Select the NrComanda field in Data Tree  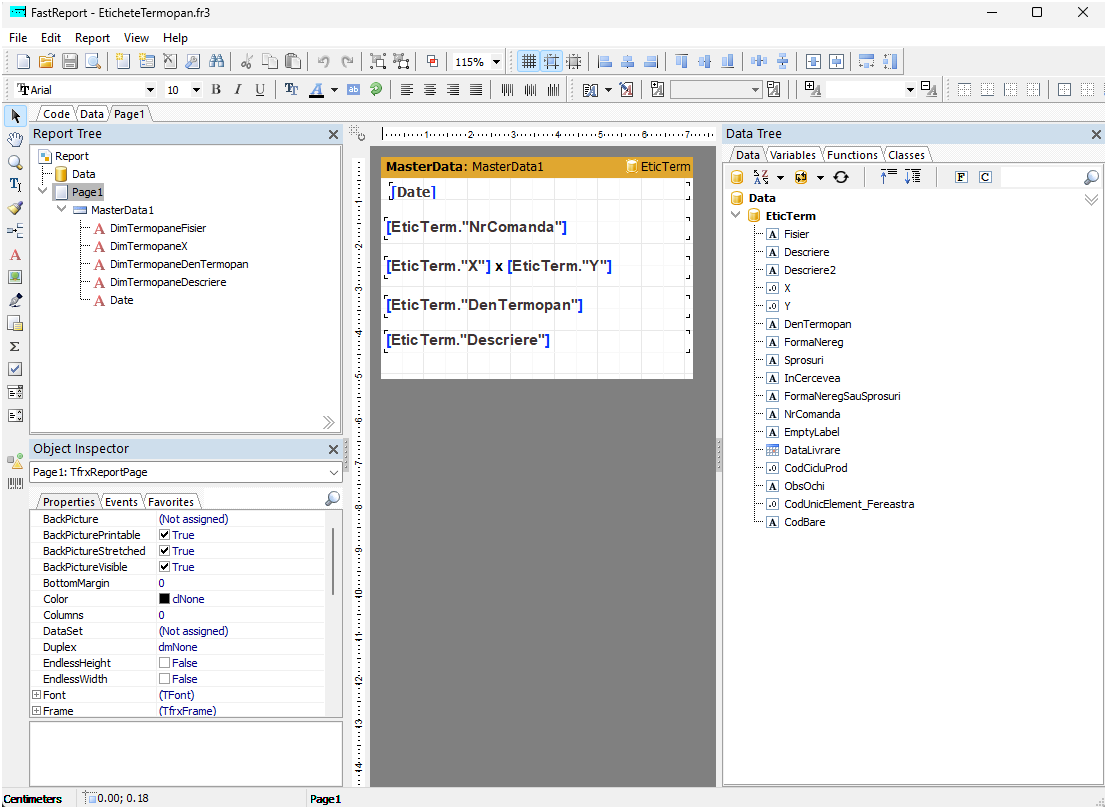[812, 414]
